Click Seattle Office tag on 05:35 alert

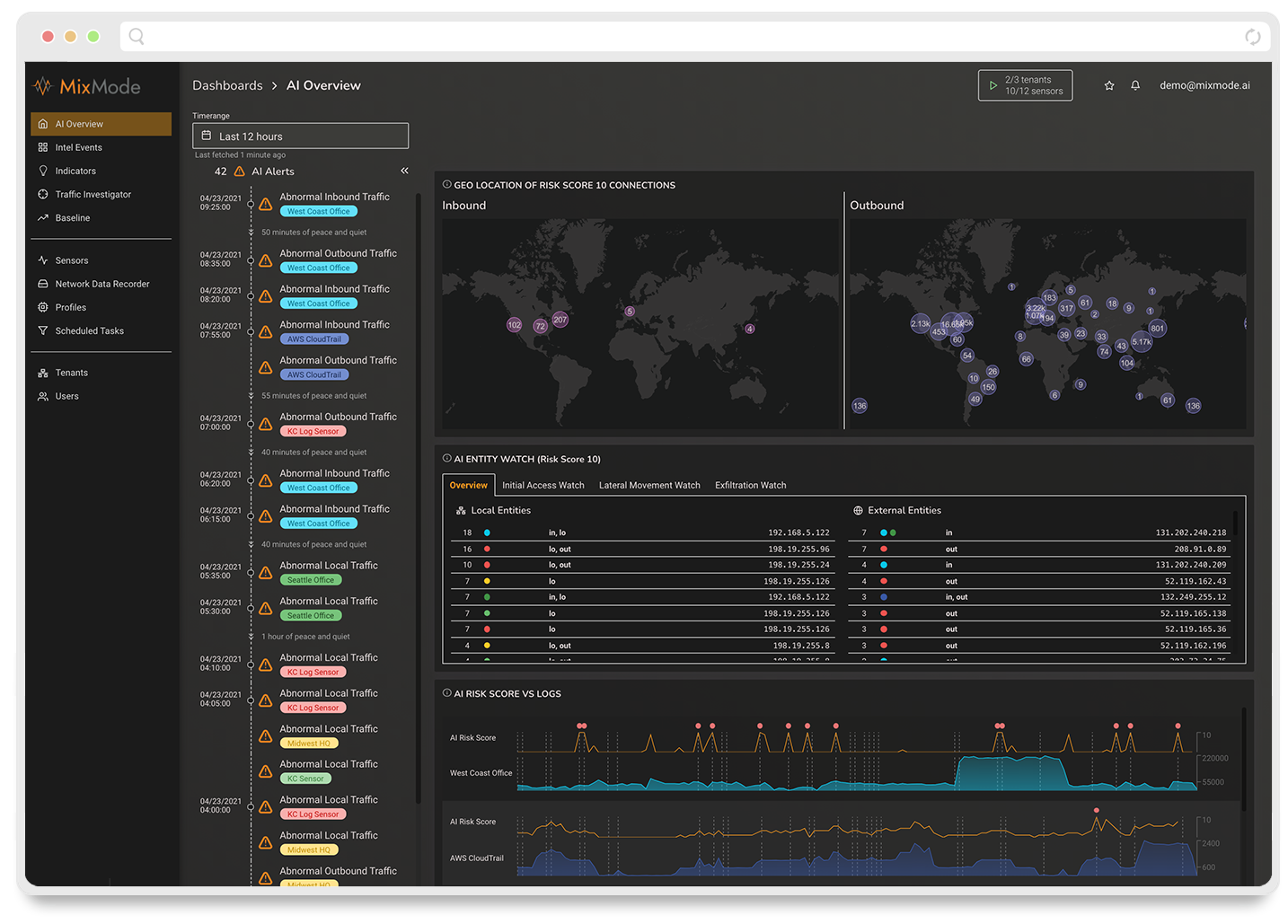tap(311, 580)
